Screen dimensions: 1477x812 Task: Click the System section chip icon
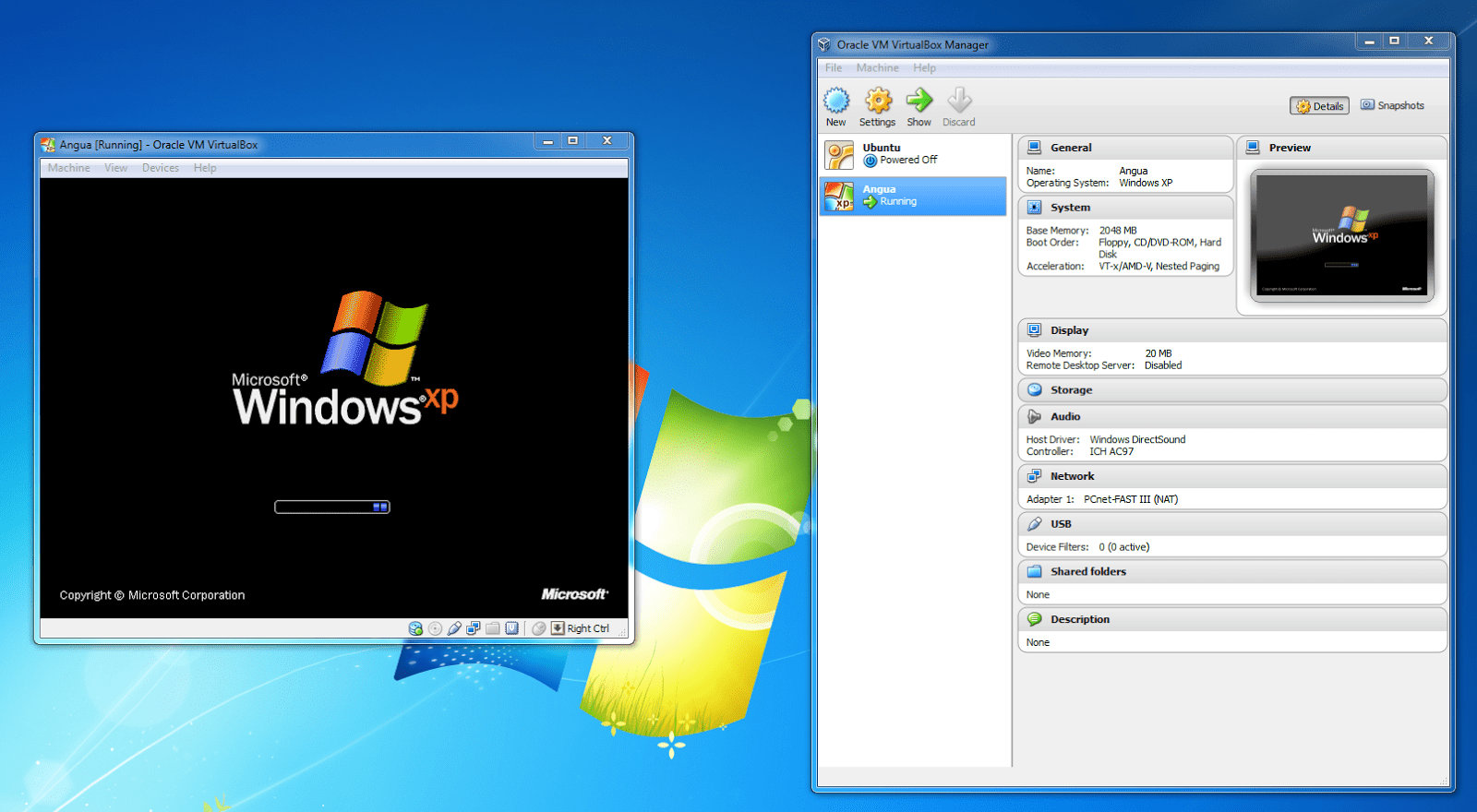point(1035,208)
